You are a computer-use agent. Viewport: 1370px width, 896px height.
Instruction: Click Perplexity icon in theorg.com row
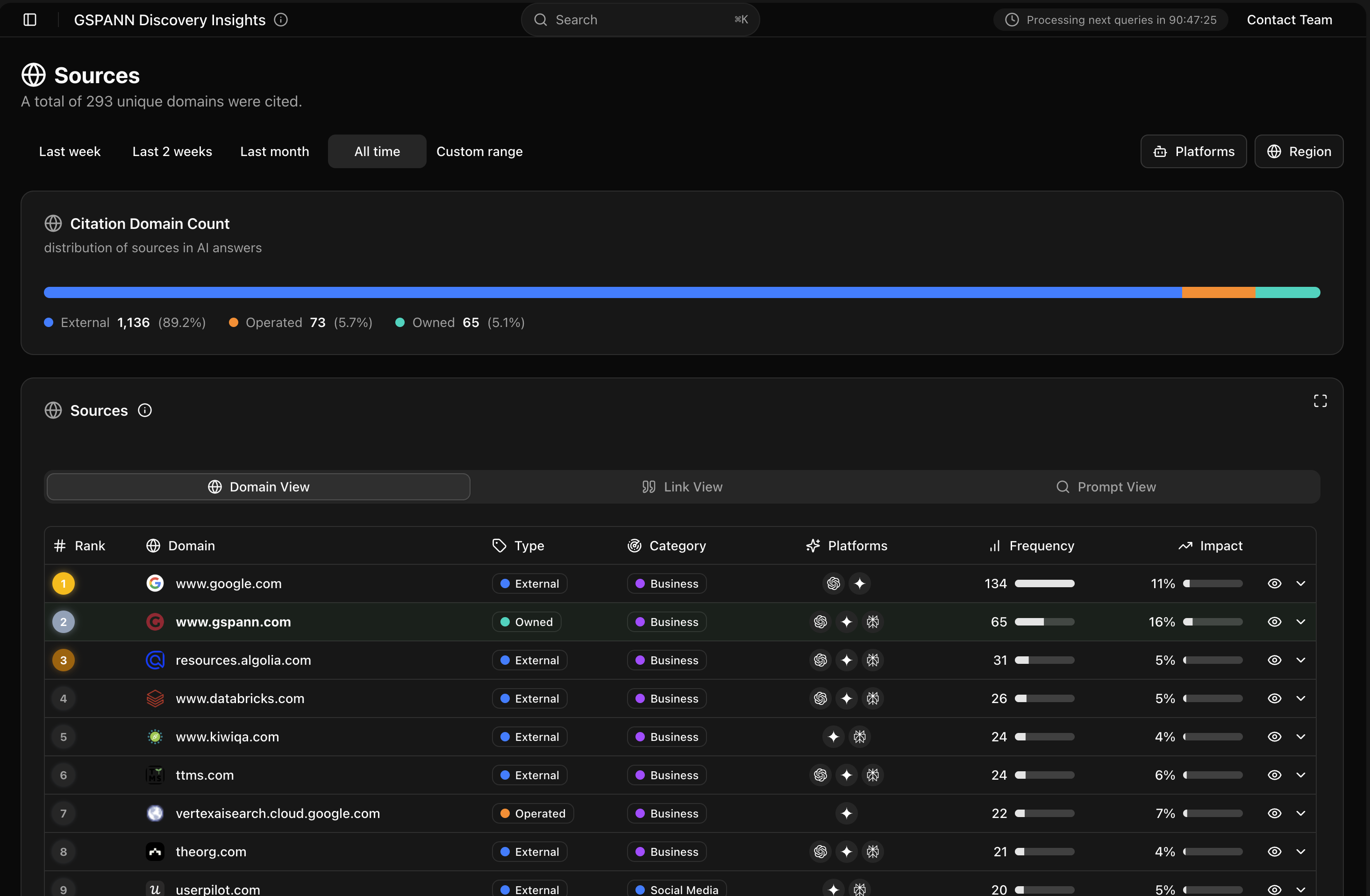[x=873, y=852]
